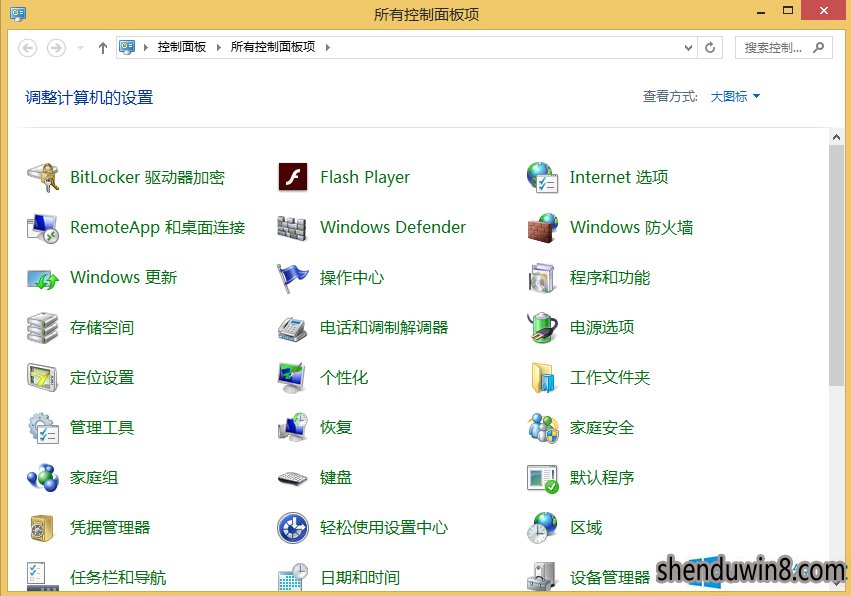Viewport: 851px width, 596px height.
Task: Open the Windows 防火墙 icon
Action: pyautogui.click(x=542, y=227)
